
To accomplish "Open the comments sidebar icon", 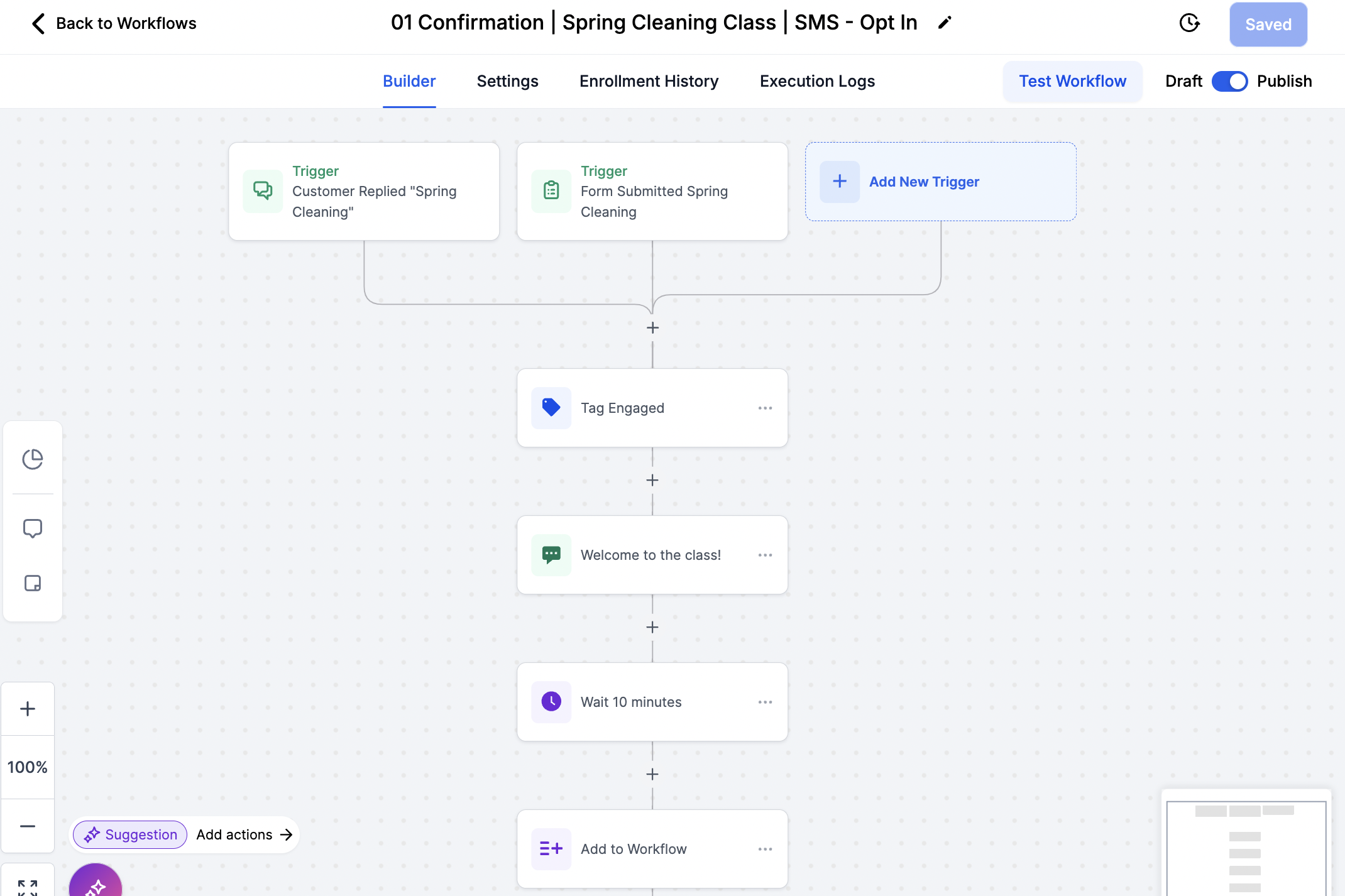I will (33, 528).
